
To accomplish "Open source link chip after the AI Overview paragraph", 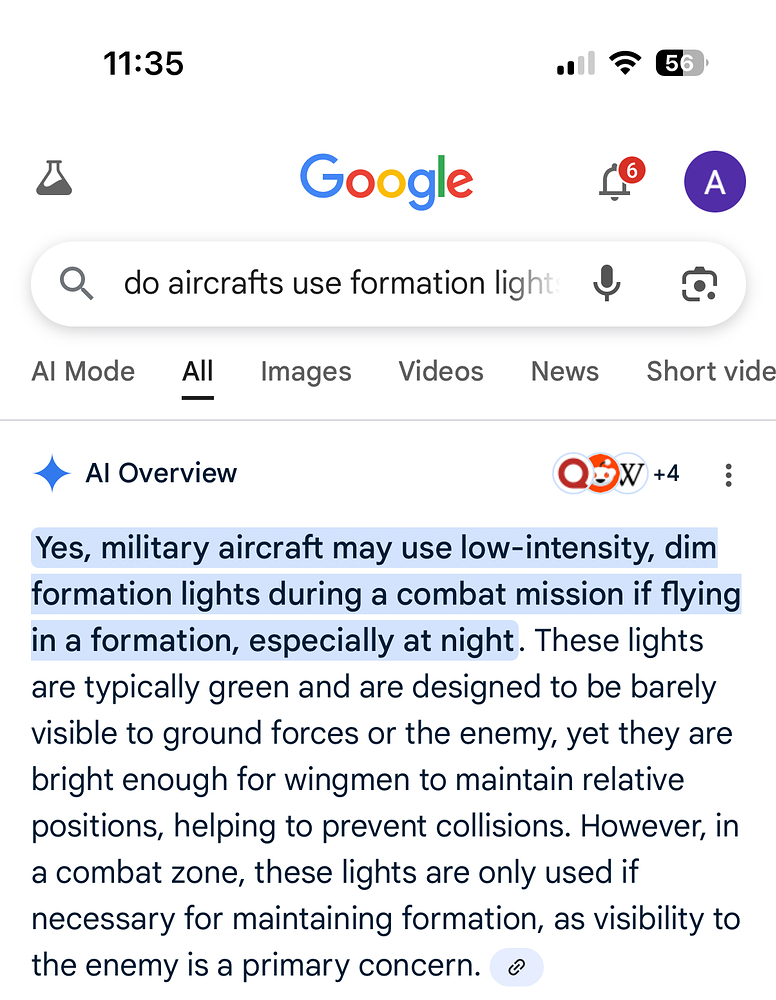I will 517,966.
